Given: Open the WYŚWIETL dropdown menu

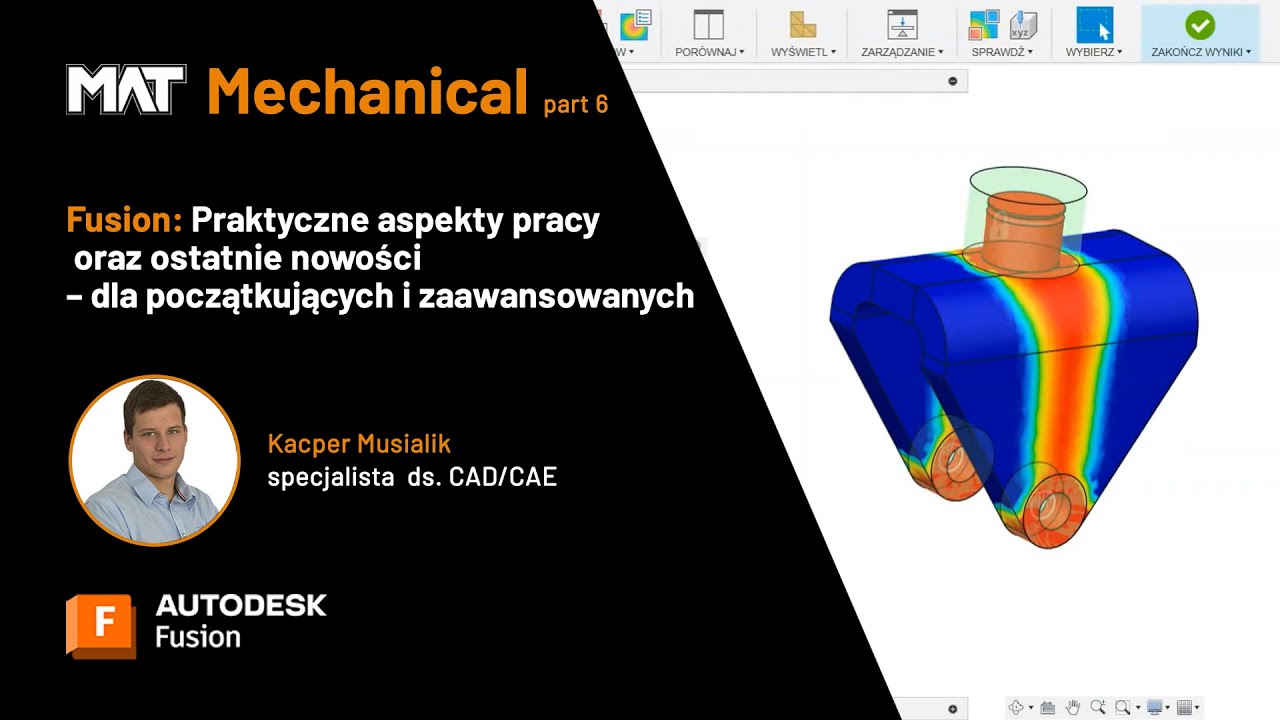Looking at the screenshot, I should point(803,51).
